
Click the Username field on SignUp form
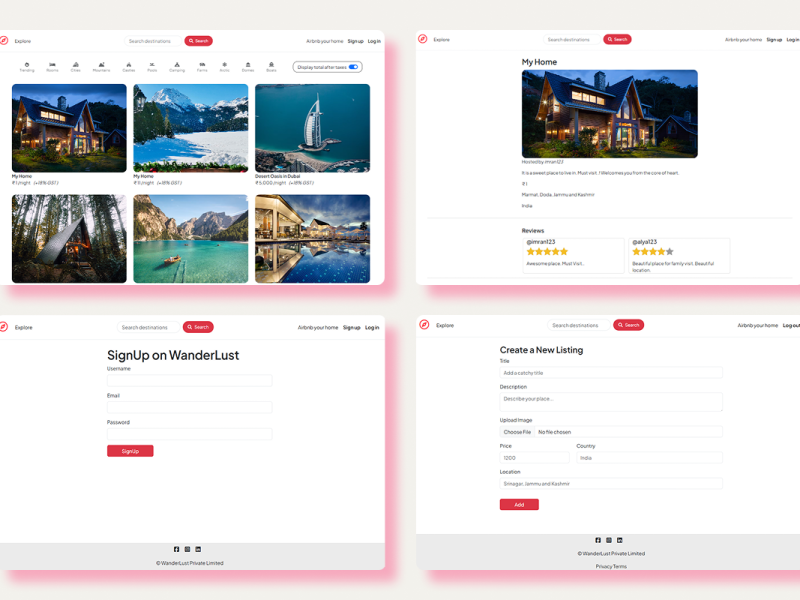(x=189, y=381)
